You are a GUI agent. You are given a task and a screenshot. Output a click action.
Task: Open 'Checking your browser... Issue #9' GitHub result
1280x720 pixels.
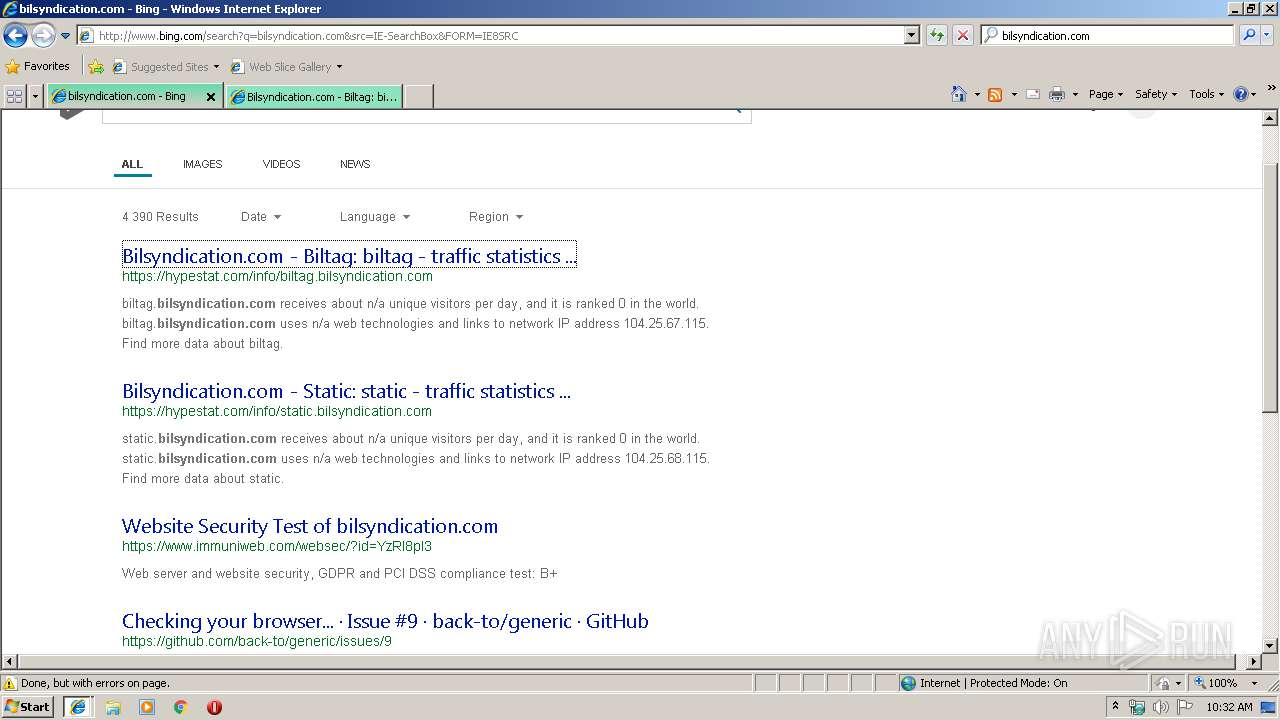(385, 621)
